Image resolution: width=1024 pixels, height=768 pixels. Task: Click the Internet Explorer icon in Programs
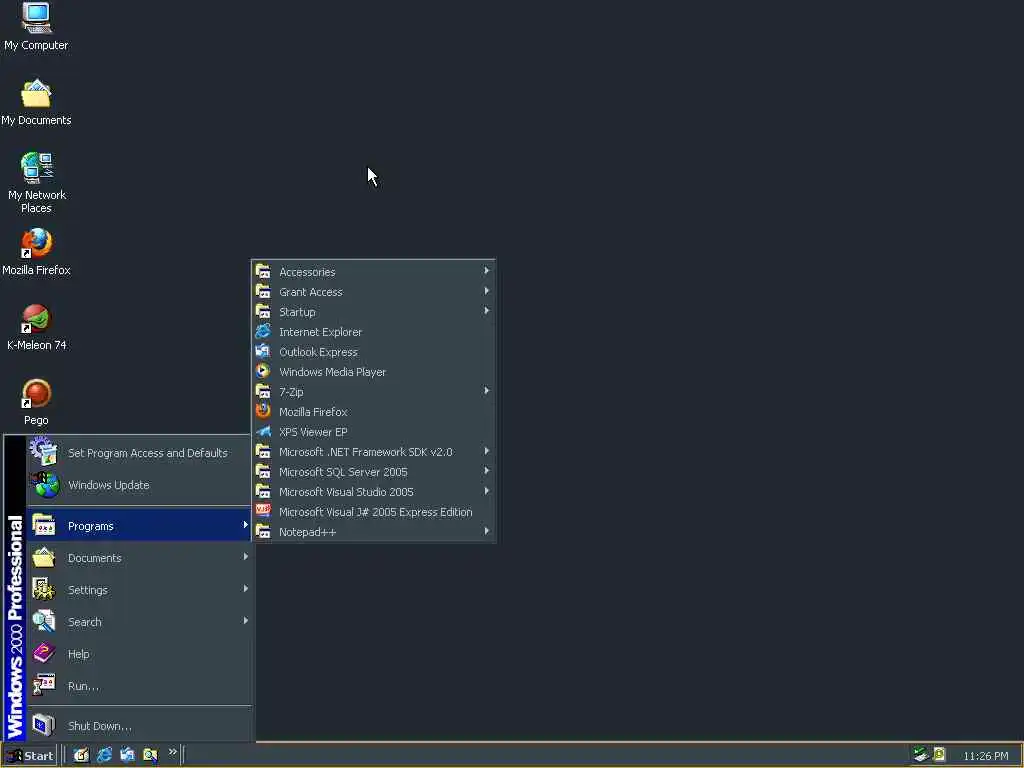coord(263,331)
